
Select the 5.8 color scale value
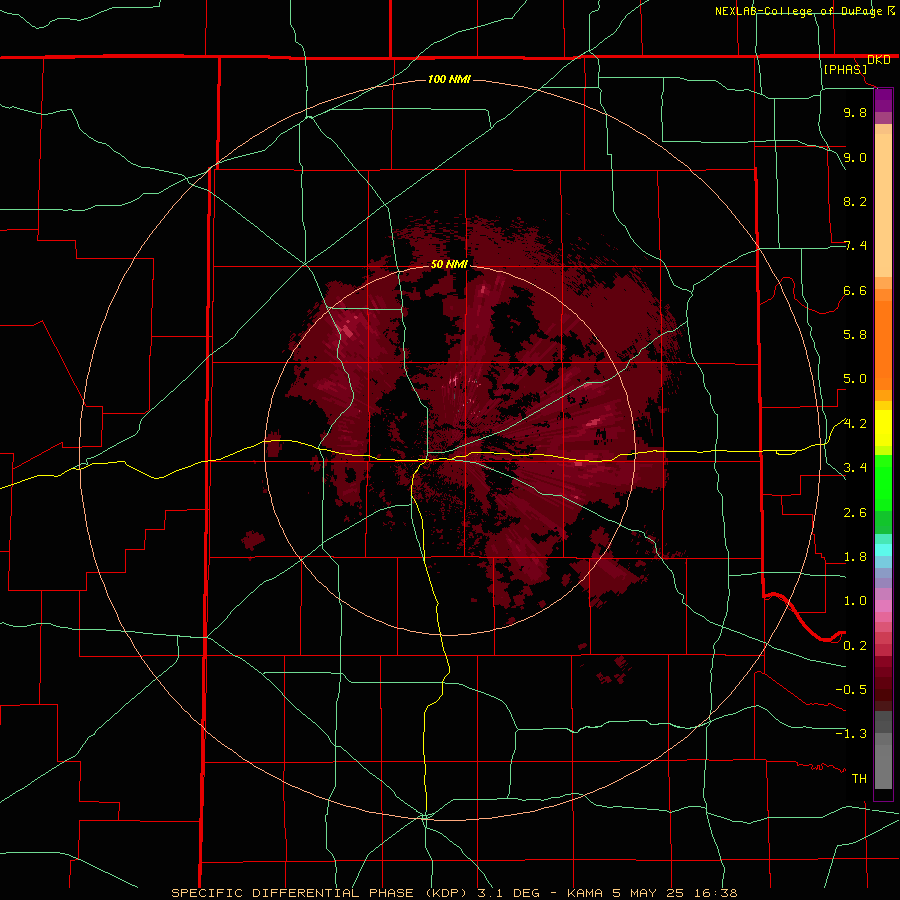[x=855, y=335]
